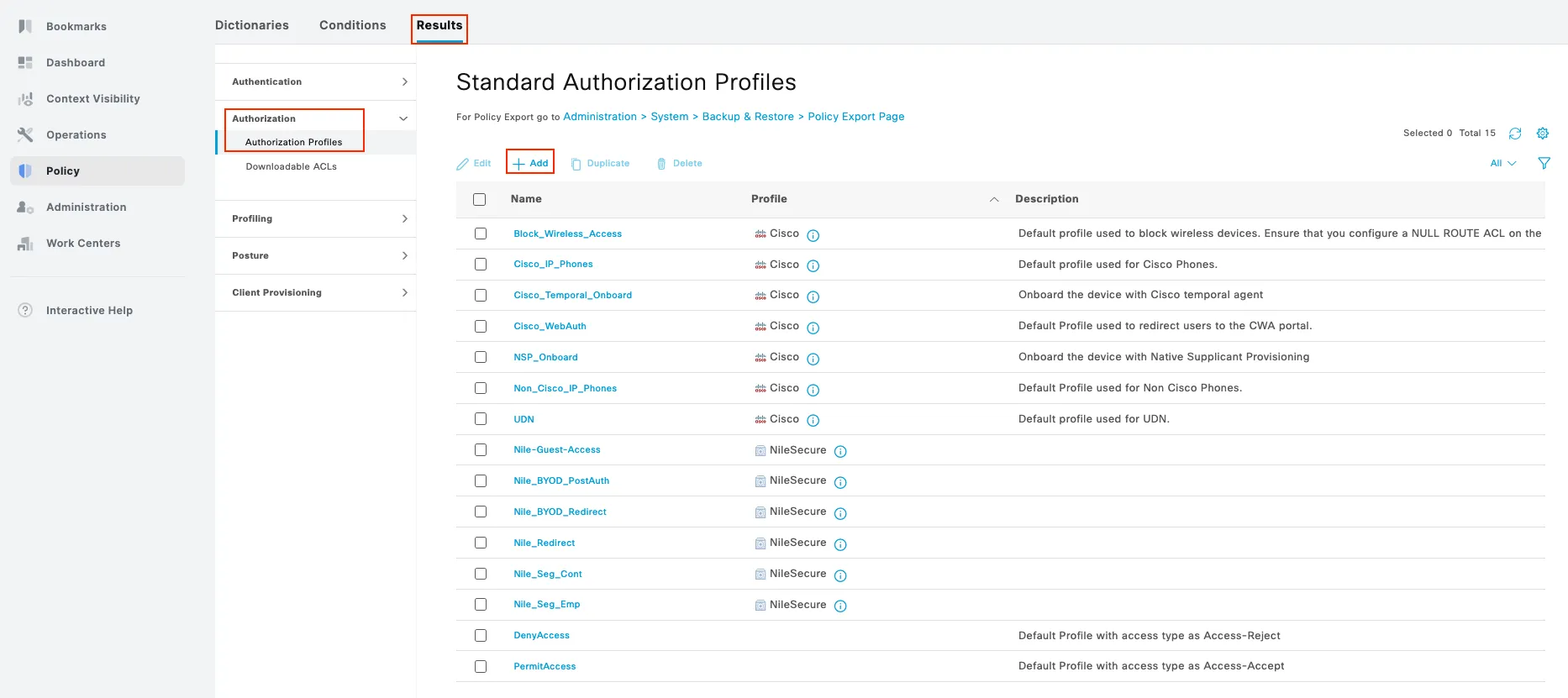1568x698 pixels.
Task: Show info for Cisco_WebAuth Cisco profile
Action: point(813,328)
